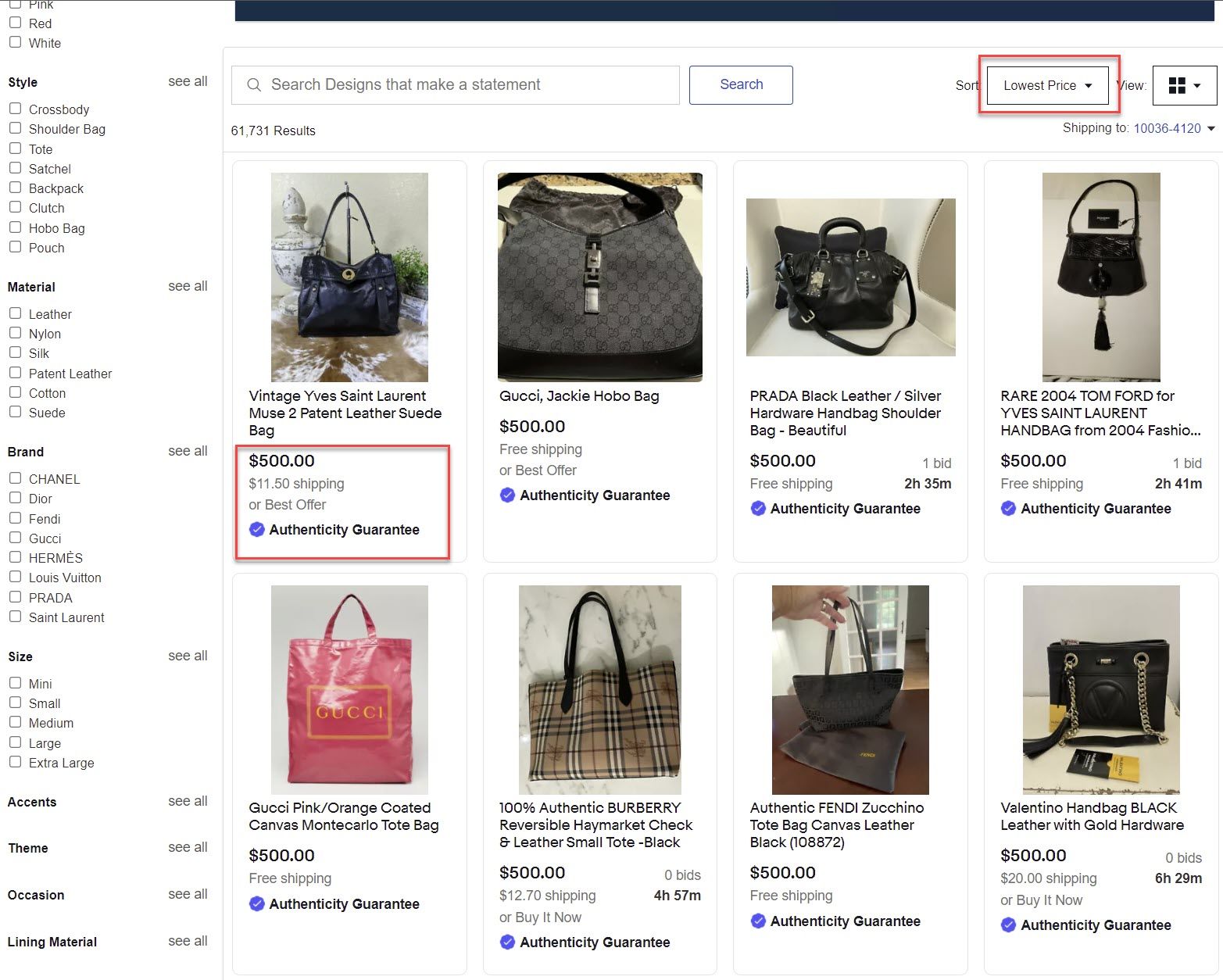The height and width of the screenshot is (980, 1223).
Task: Click see all next to Material
Action: [188, 286]
